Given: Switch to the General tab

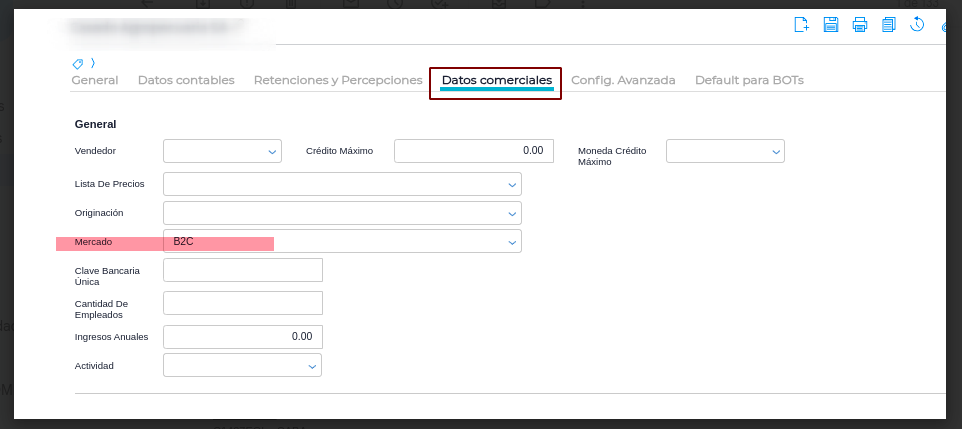Looking at the screenshot, I should coord(95,80).
